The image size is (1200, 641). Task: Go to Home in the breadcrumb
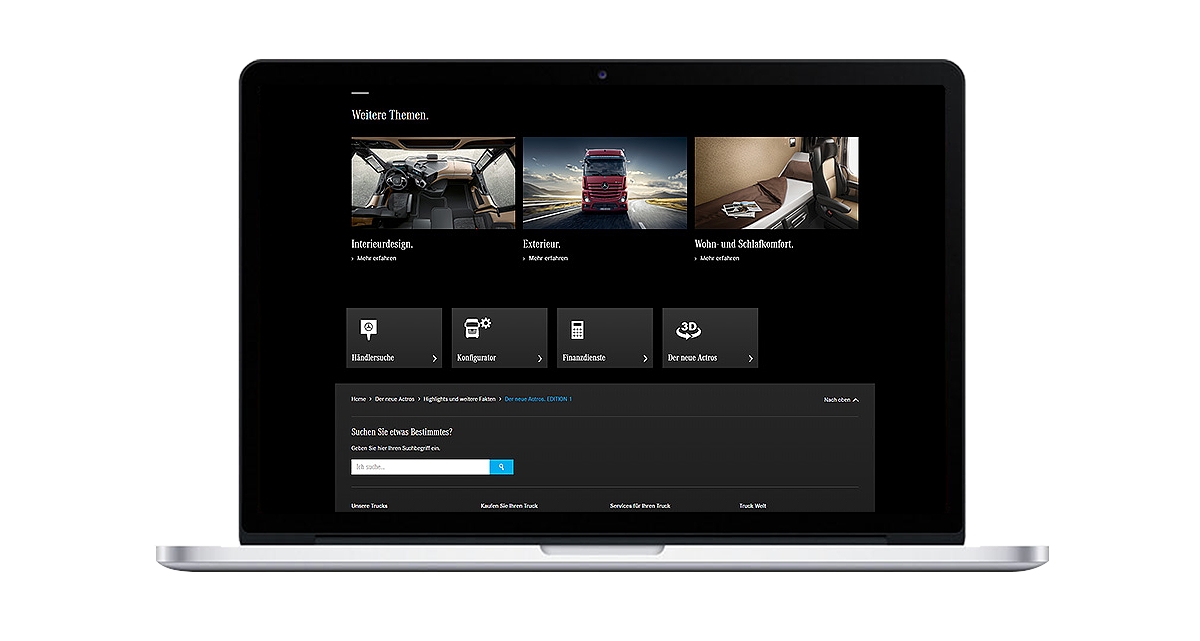(x=358, y=399)
